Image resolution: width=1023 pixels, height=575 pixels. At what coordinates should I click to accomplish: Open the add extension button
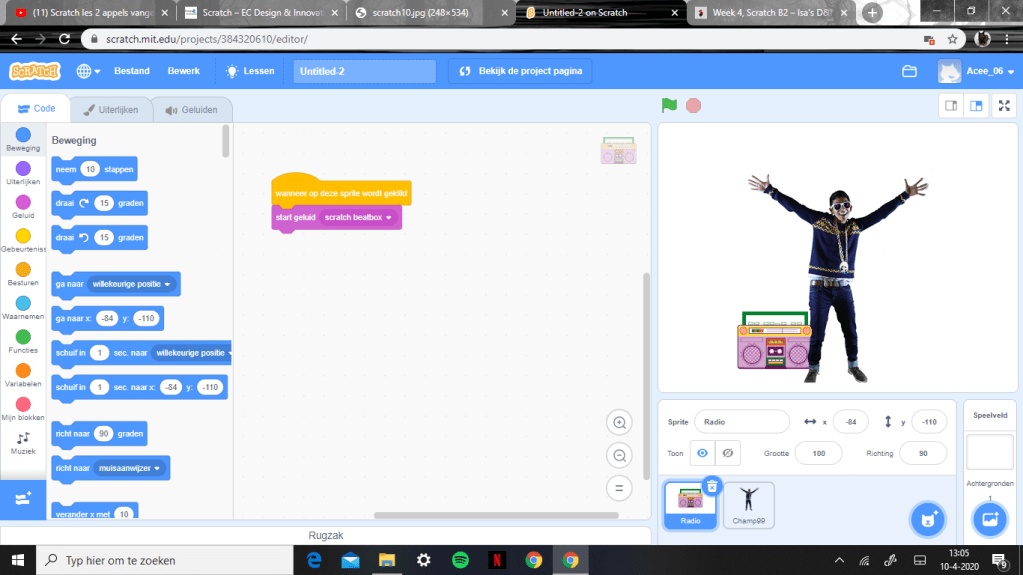coord(23,498)
